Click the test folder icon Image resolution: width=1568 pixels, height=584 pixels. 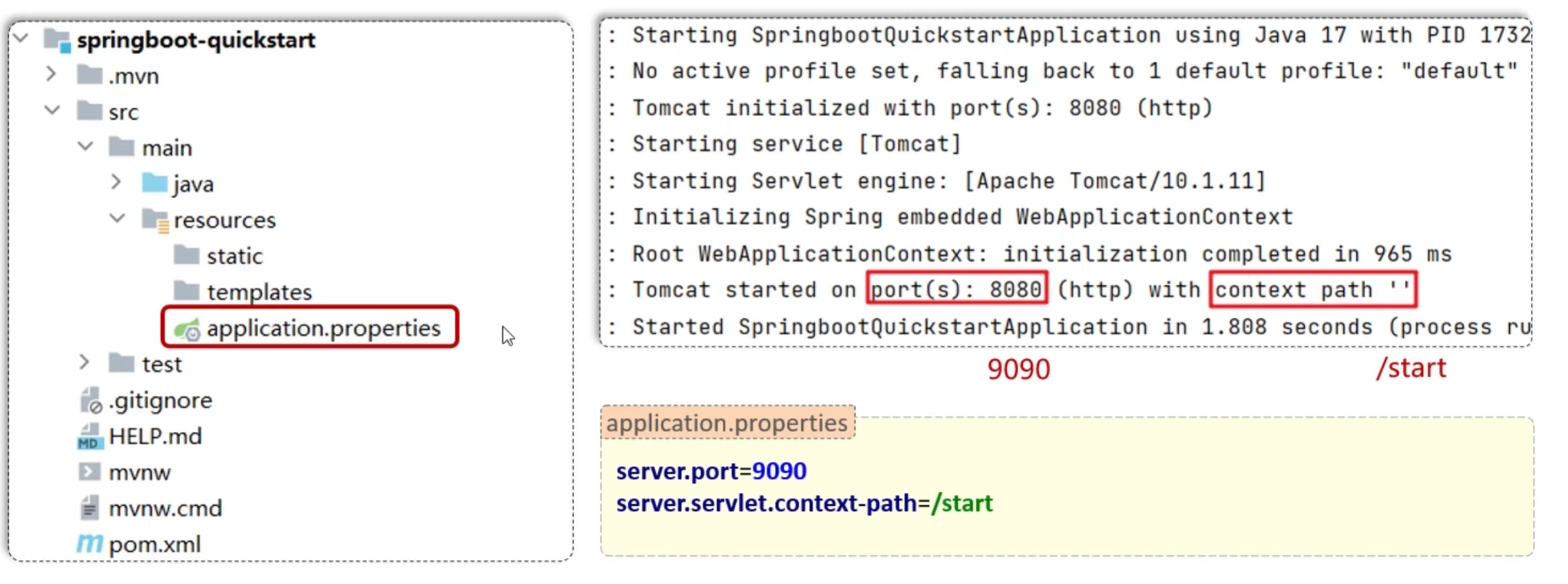coord(121,363)
